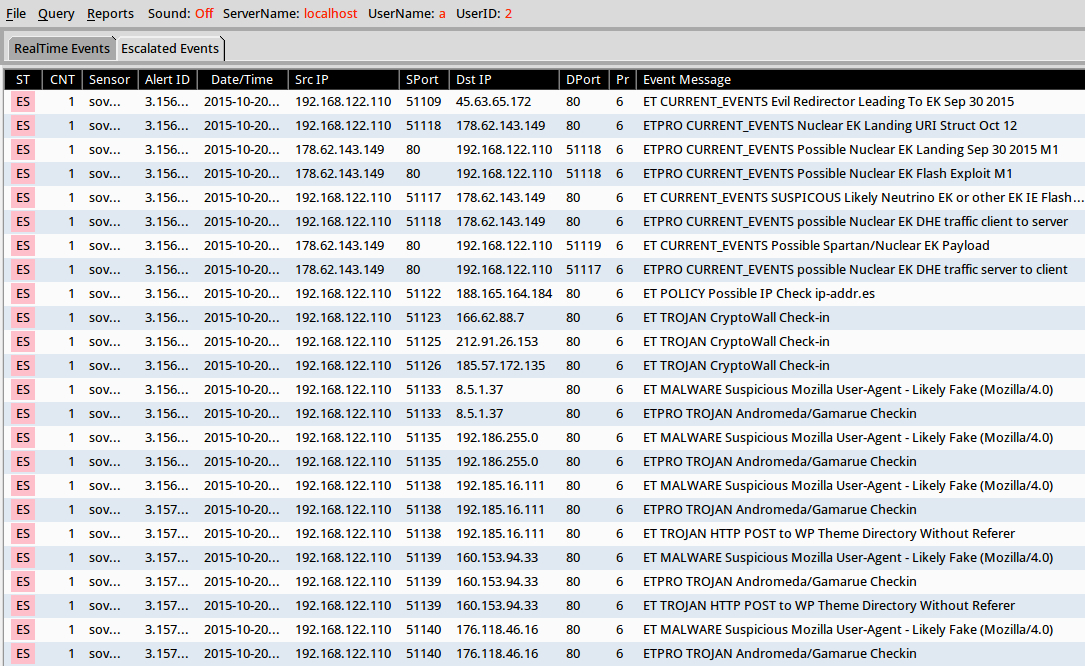This screenshot has height=666, width=1085.
Task: Switch to the RealTime Events tab
Action: click(62, 49)
